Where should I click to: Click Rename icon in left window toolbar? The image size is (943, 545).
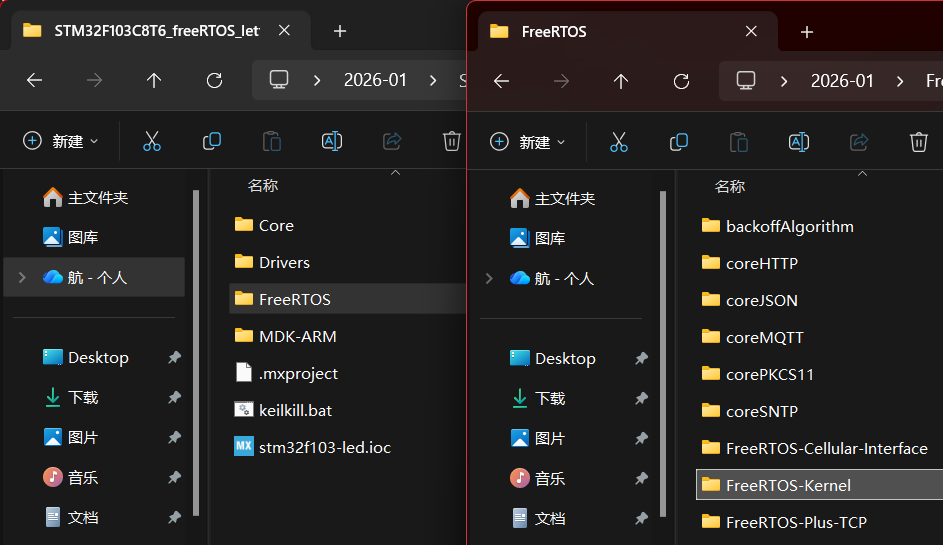point(332,141)
